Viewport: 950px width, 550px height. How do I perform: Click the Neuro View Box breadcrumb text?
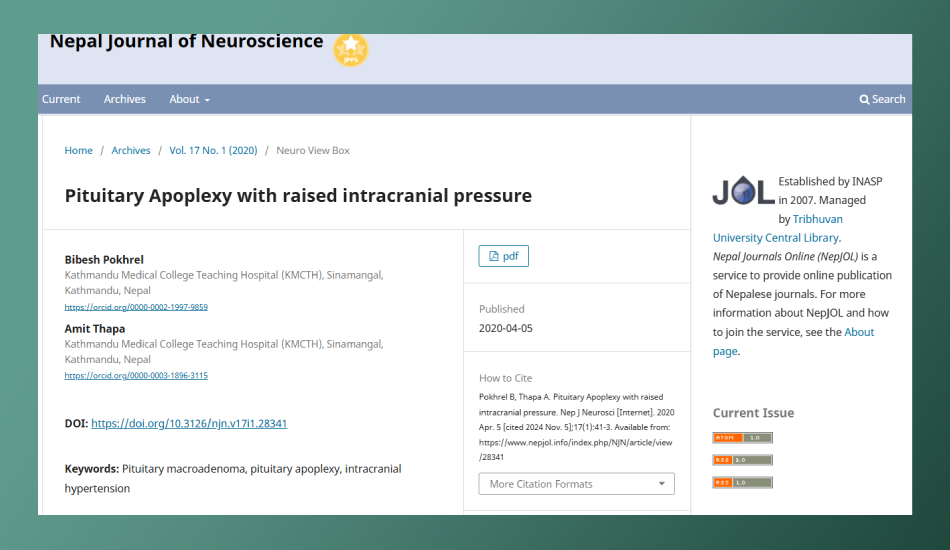pyautogui.click(x=313, y=150)
